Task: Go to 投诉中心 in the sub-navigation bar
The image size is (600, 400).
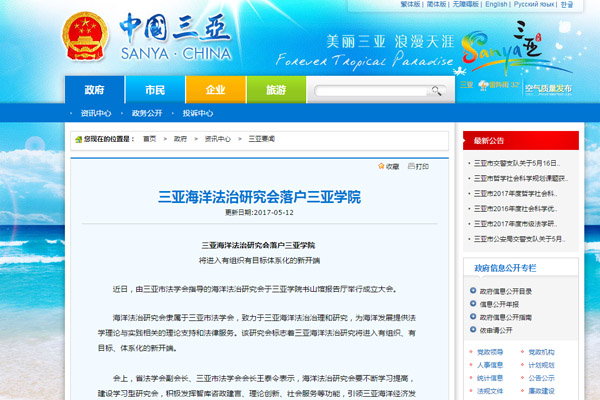Action: 197,113
